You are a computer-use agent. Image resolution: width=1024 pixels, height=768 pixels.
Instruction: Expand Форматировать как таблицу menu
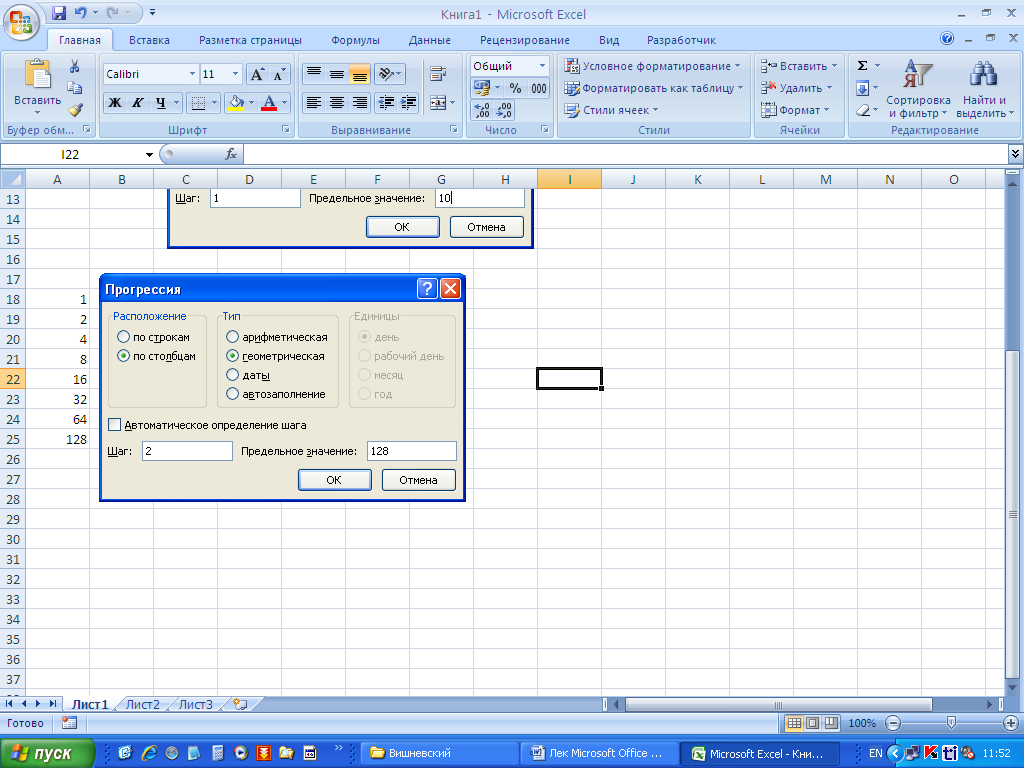[x=654, y=88]
